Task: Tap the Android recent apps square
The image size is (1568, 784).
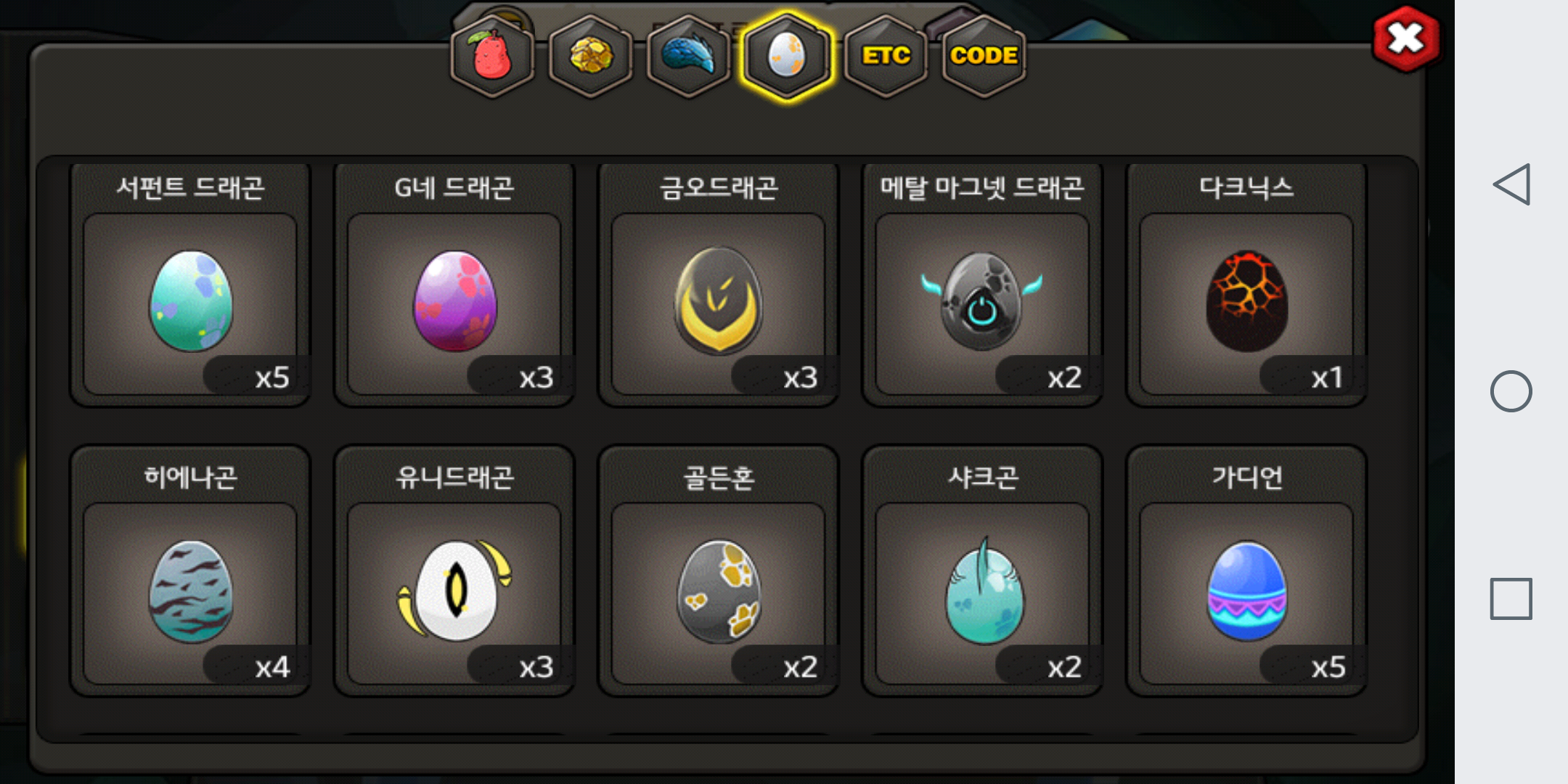Action: tap(1511, 599)
